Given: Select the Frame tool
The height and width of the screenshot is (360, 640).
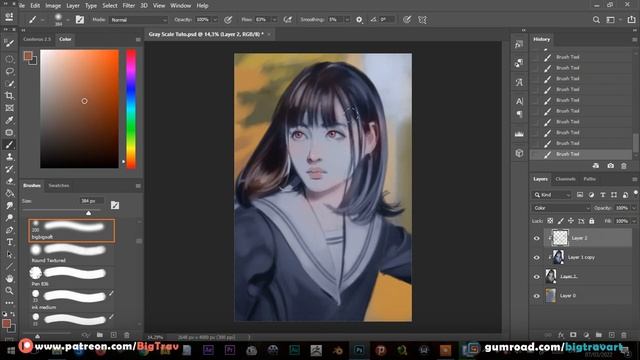Looking at the screenshot, I should (9, 108).
